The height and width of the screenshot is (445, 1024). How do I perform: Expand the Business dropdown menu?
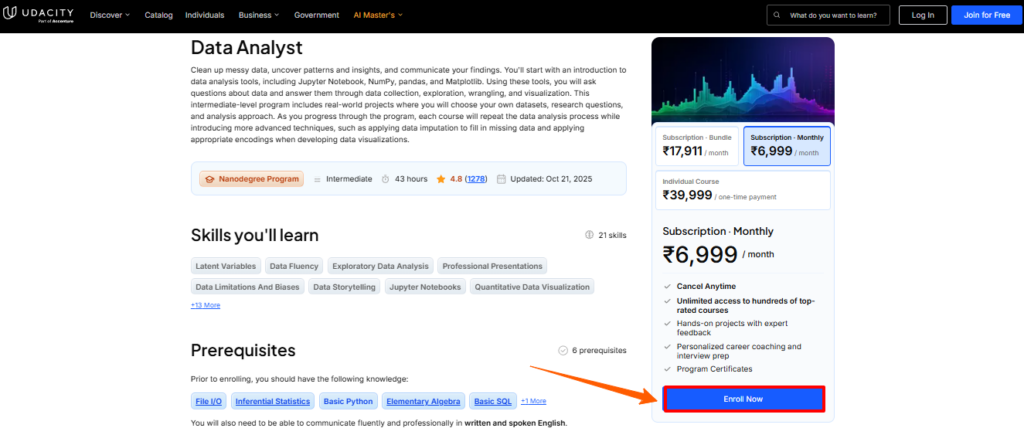(x=259, y=15)
